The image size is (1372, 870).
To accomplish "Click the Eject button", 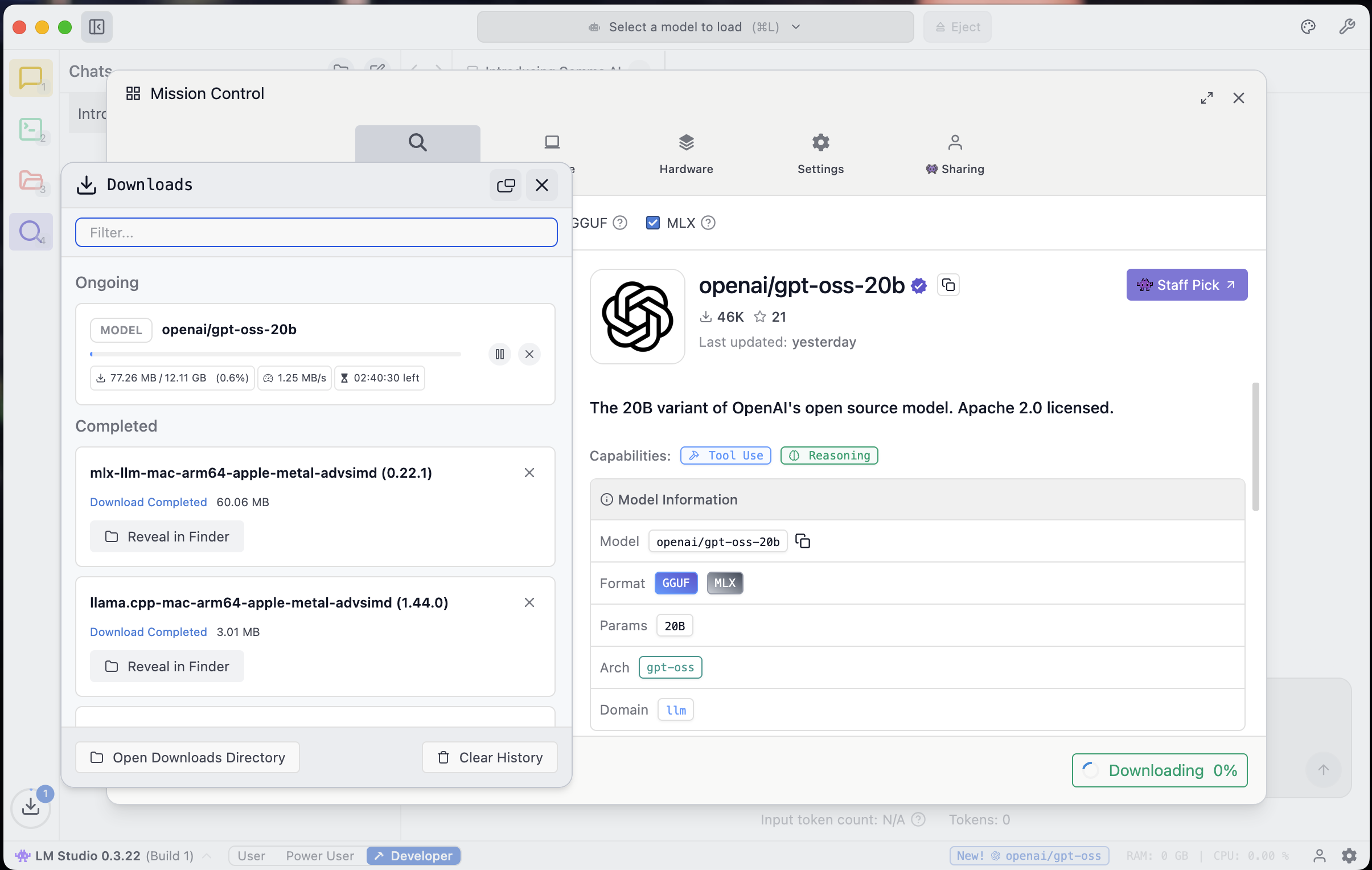I will point(957,27).
